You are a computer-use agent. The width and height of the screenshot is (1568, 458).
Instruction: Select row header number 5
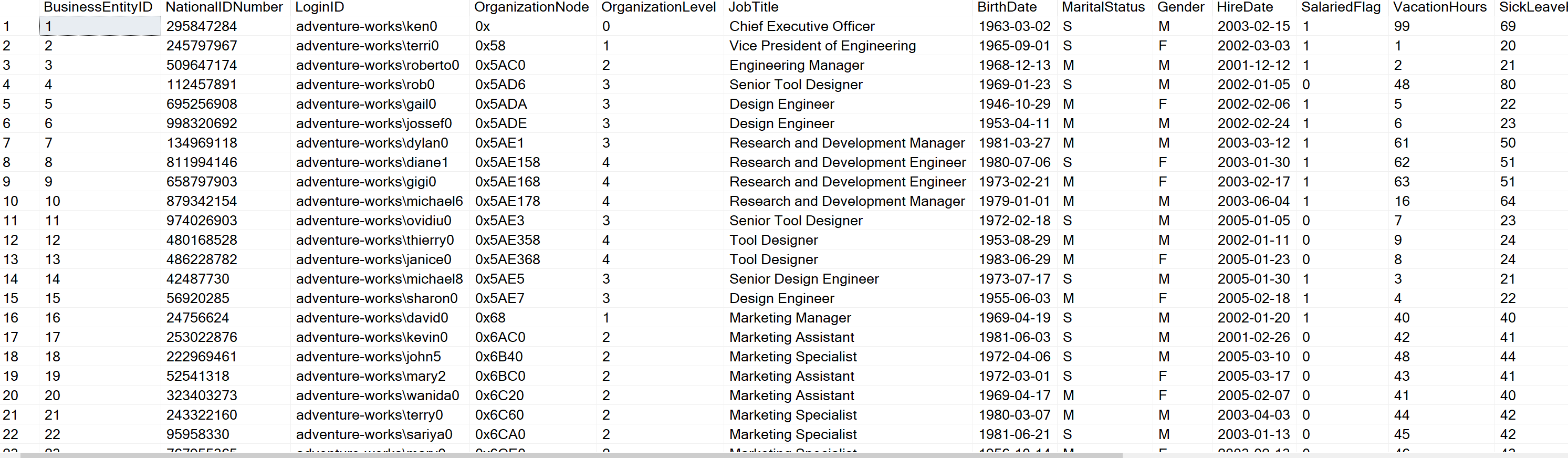(x=7, y=104)
